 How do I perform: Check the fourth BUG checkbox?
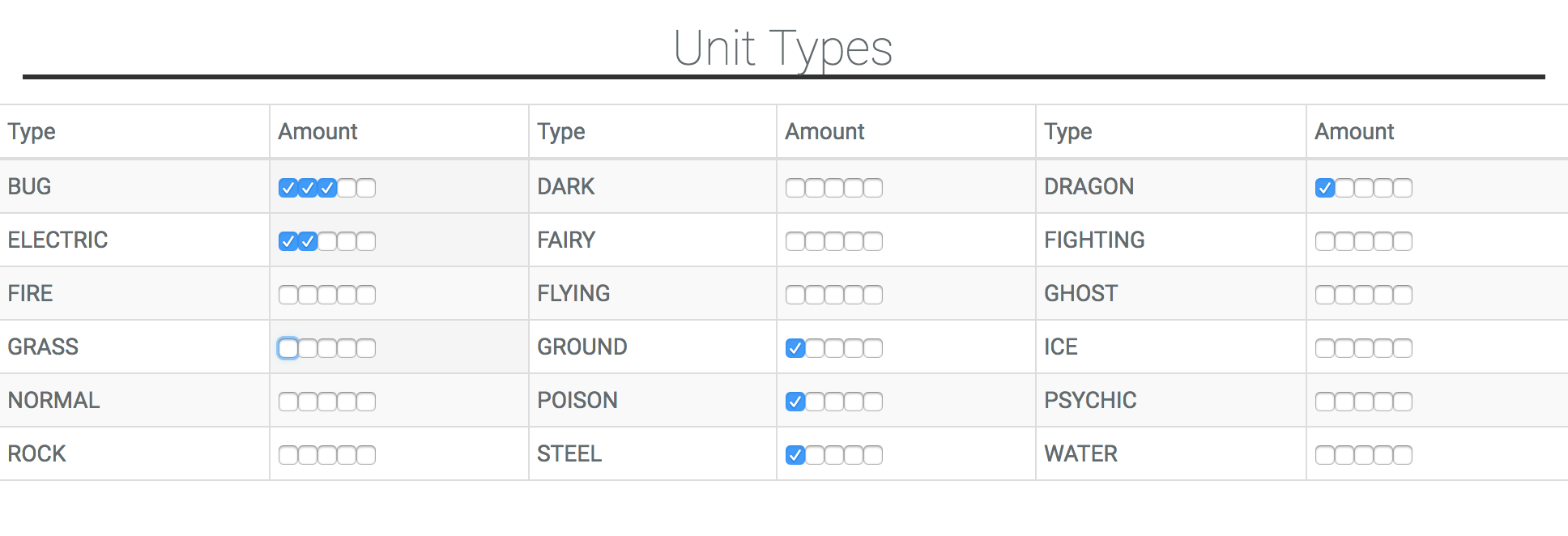pos(347,188)
